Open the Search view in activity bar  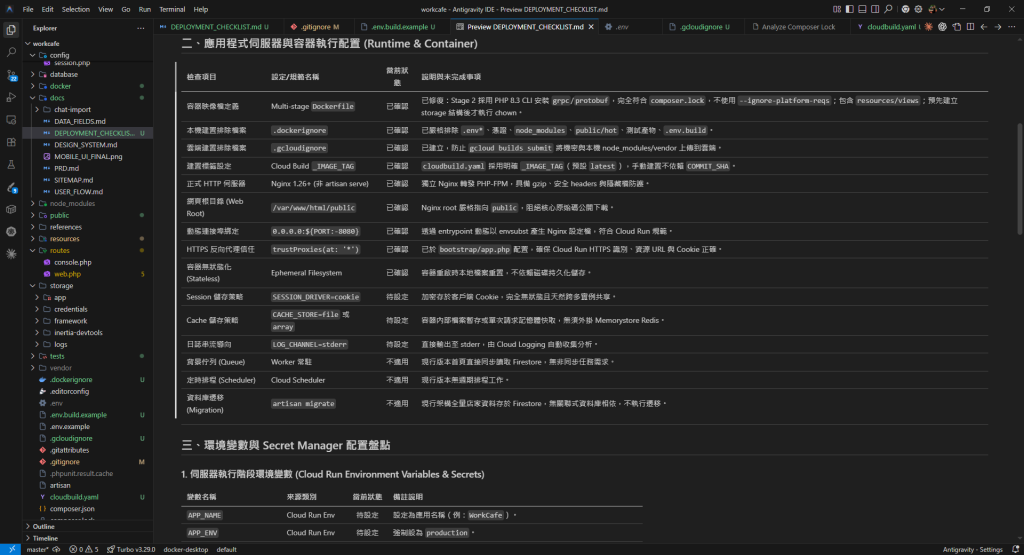click(11, 52)
